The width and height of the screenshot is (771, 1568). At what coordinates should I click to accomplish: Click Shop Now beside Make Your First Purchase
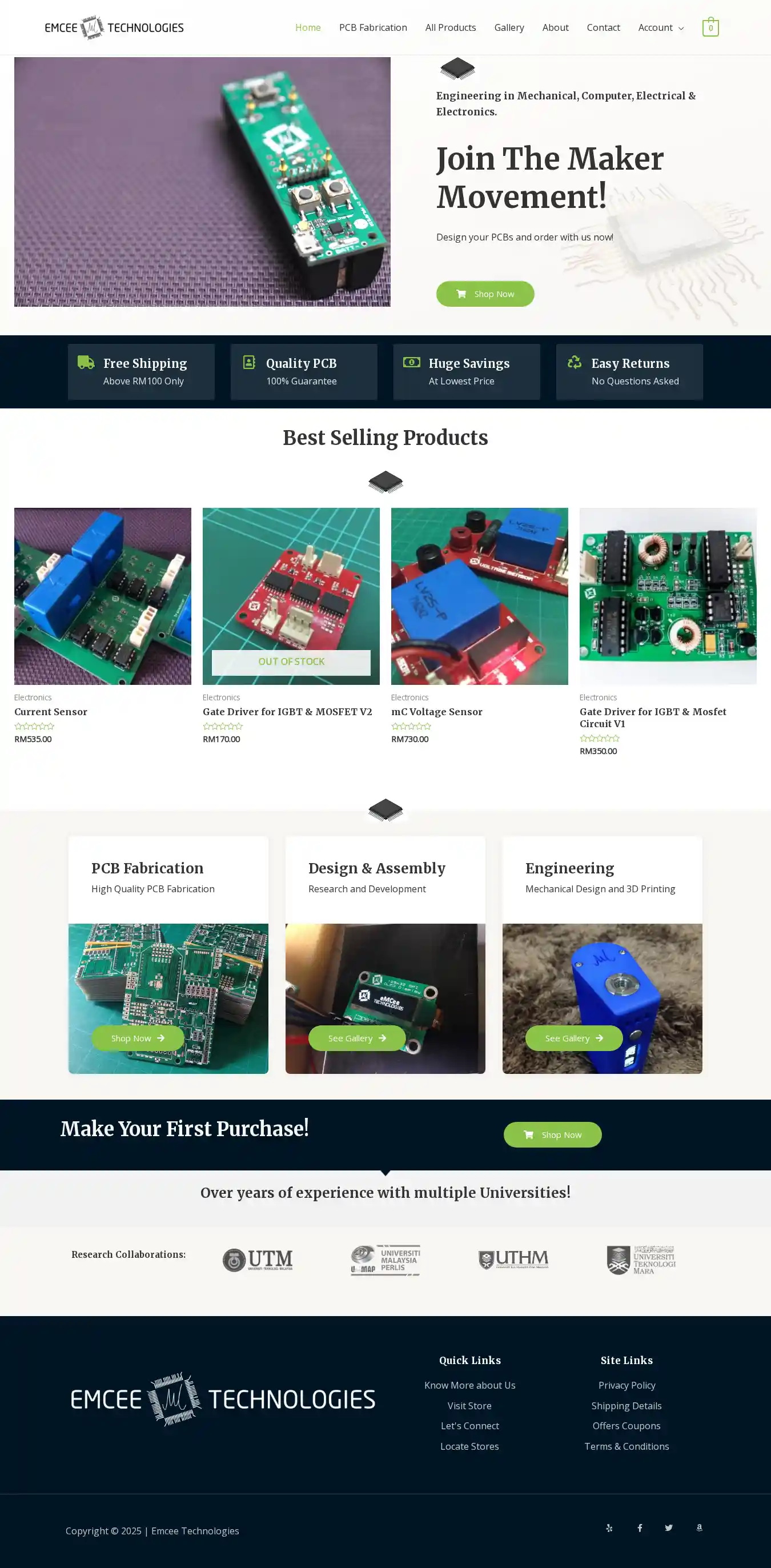click(x=552, y=1134)
